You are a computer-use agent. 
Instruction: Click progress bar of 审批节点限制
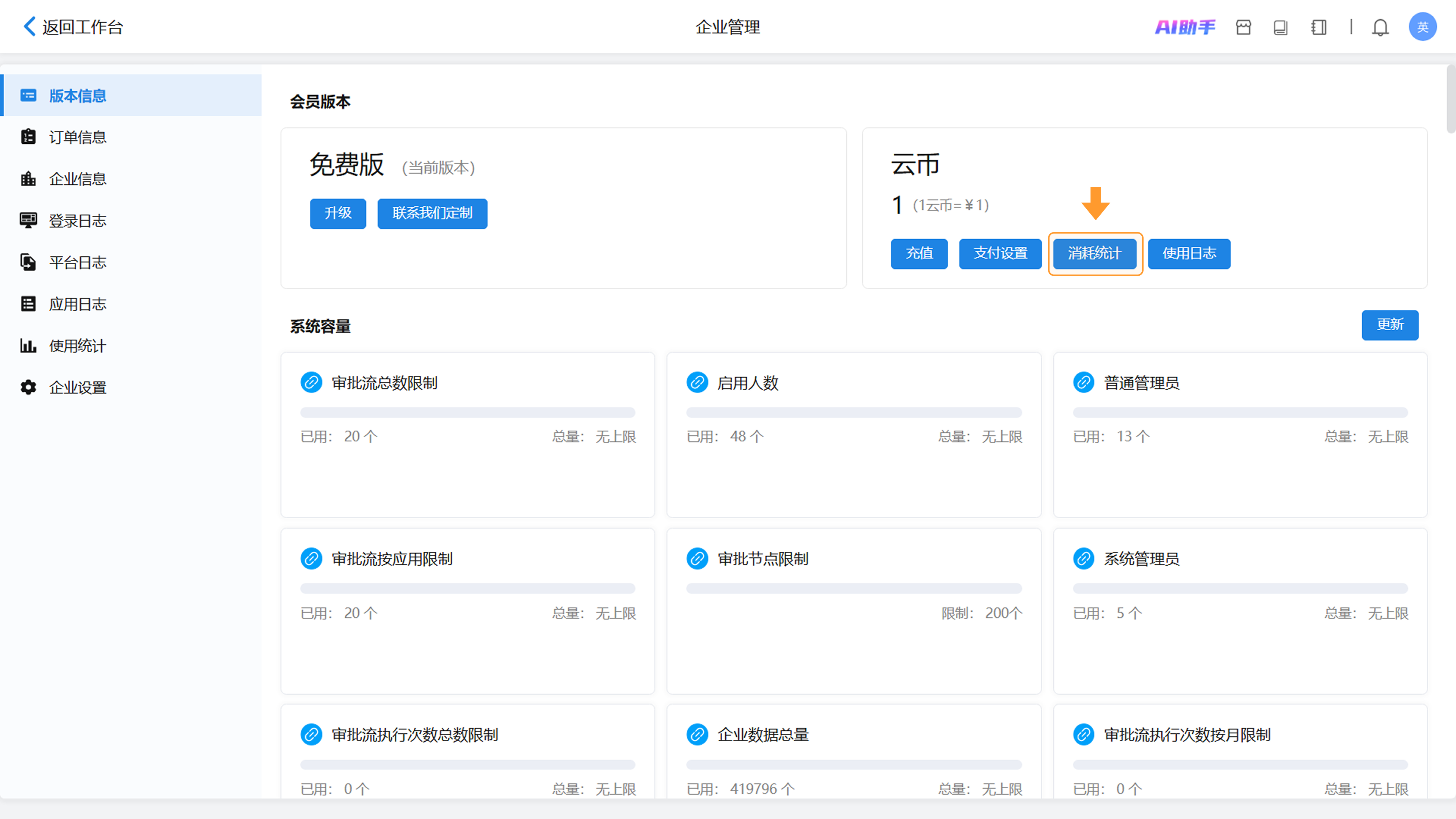[x=854, y=588]
